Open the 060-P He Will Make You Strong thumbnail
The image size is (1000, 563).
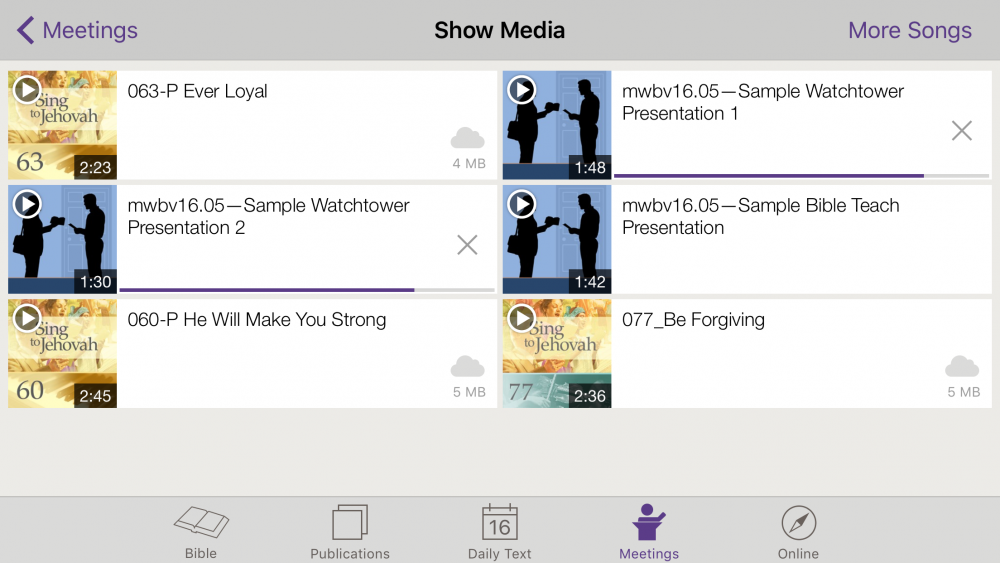(62, 354)
